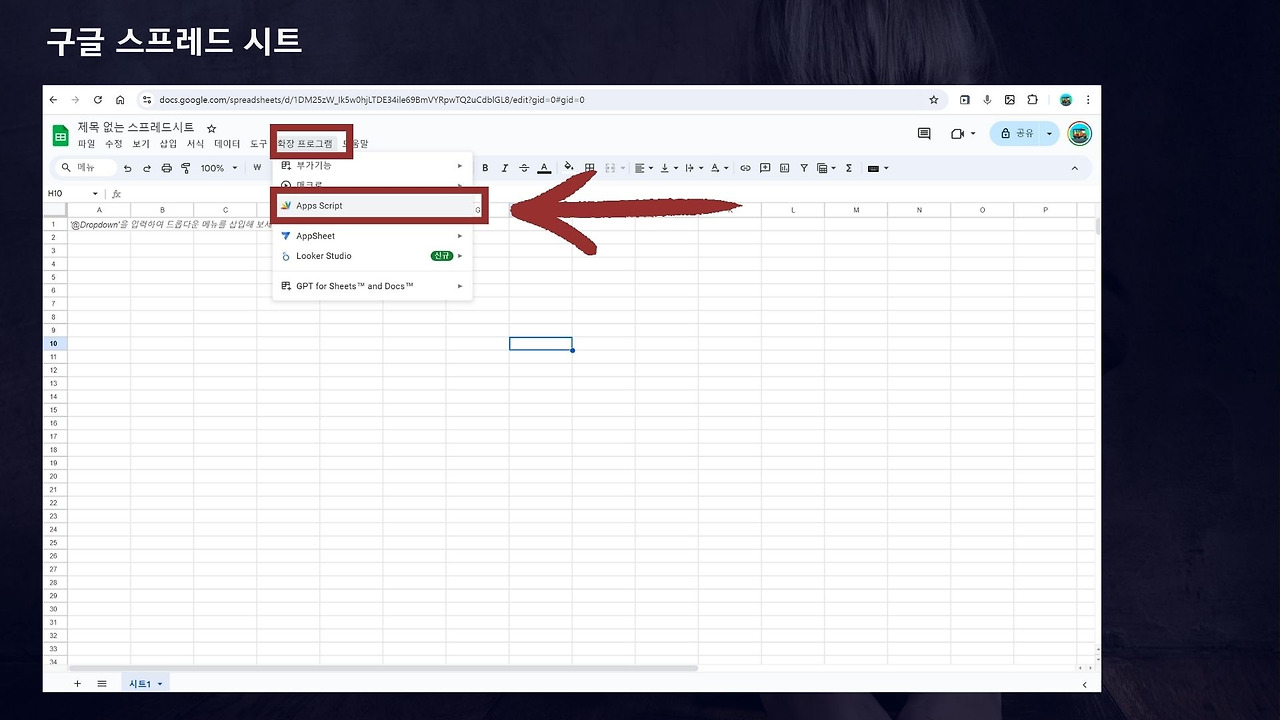The height and width of the screenshot is (720, 1280).
Task: Rename the 제목 없는 스프레드시트 title
Action: coord(136,128)
